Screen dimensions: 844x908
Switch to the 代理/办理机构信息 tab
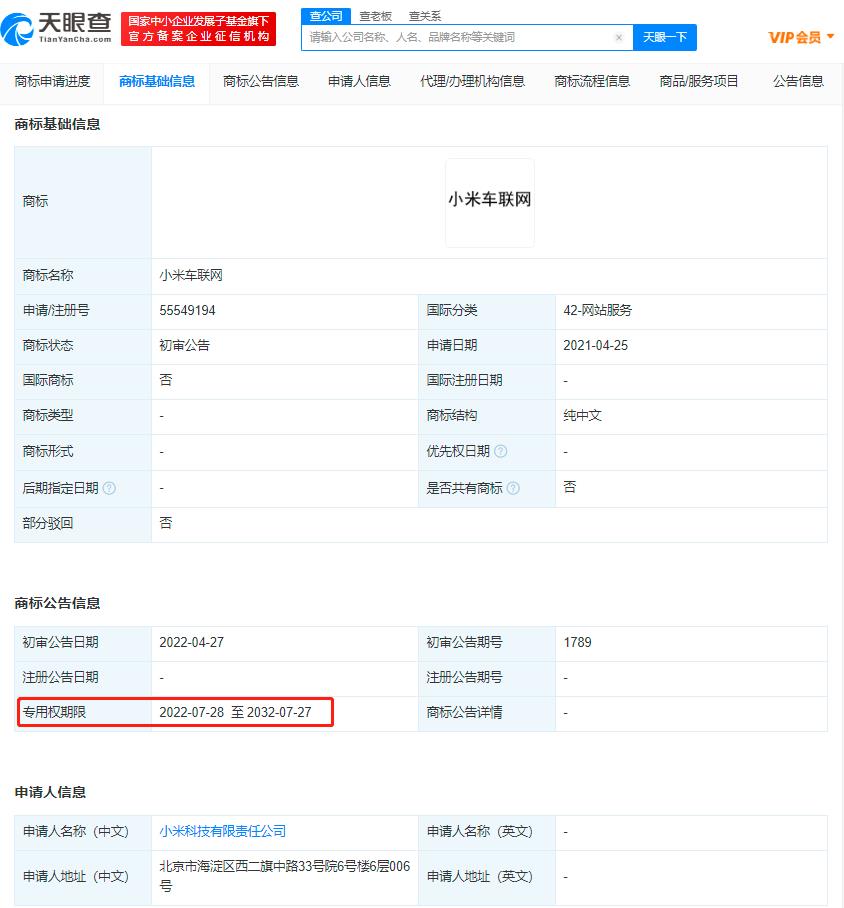pos(472,82)
